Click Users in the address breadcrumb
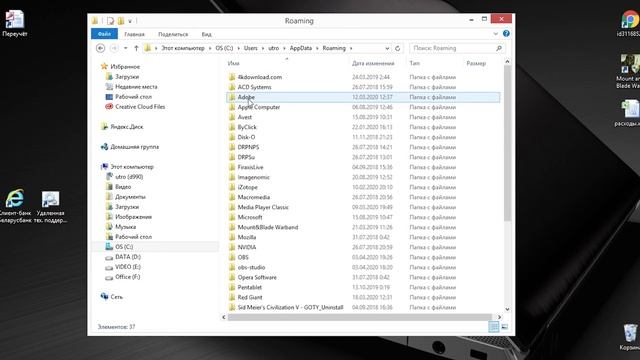 click(x=251, y=48)
